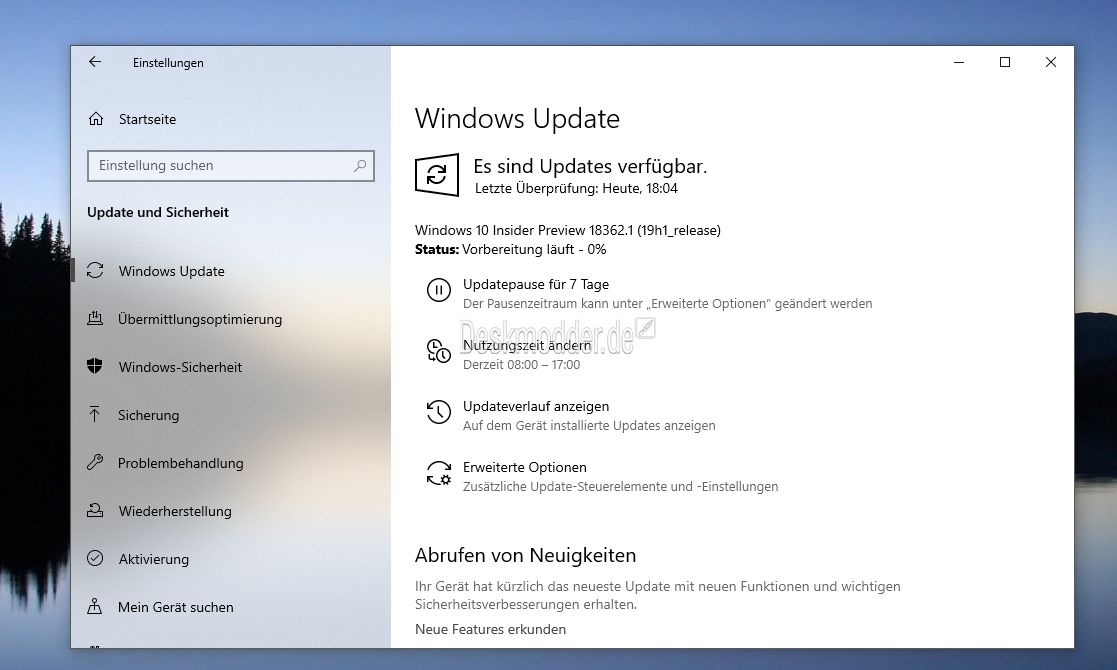Click the Windows Update page heading

tap(517, 118)
